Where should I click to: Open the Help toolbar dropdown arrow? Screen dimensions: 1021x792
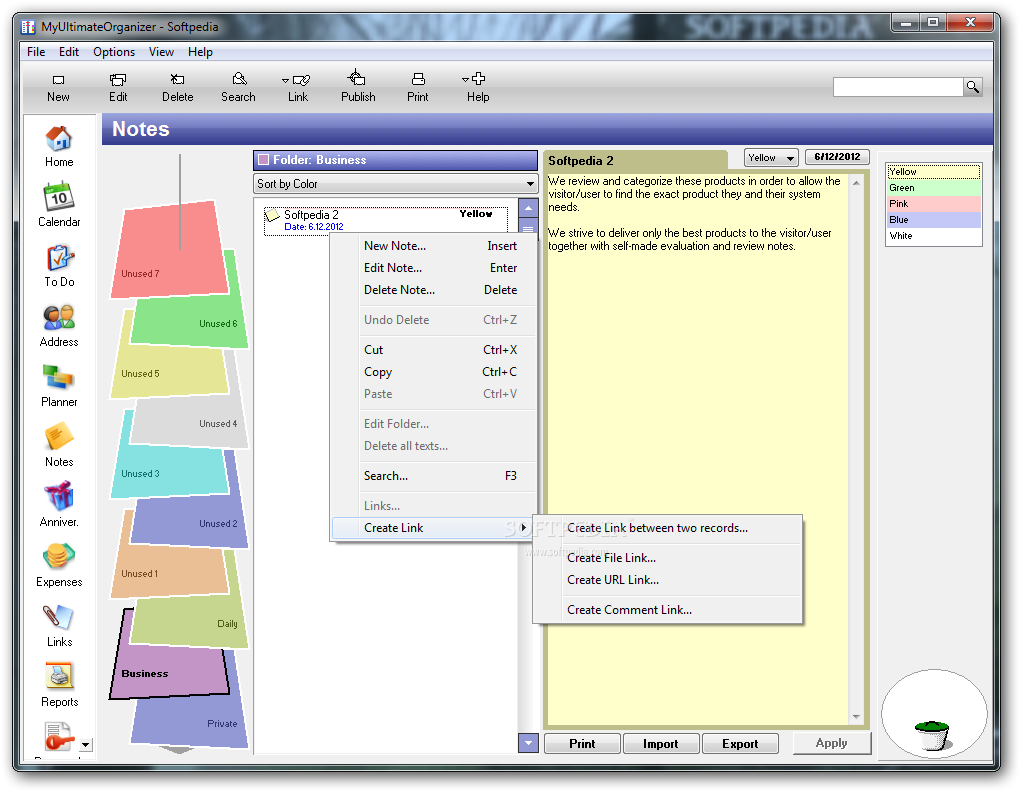point(466,79)
